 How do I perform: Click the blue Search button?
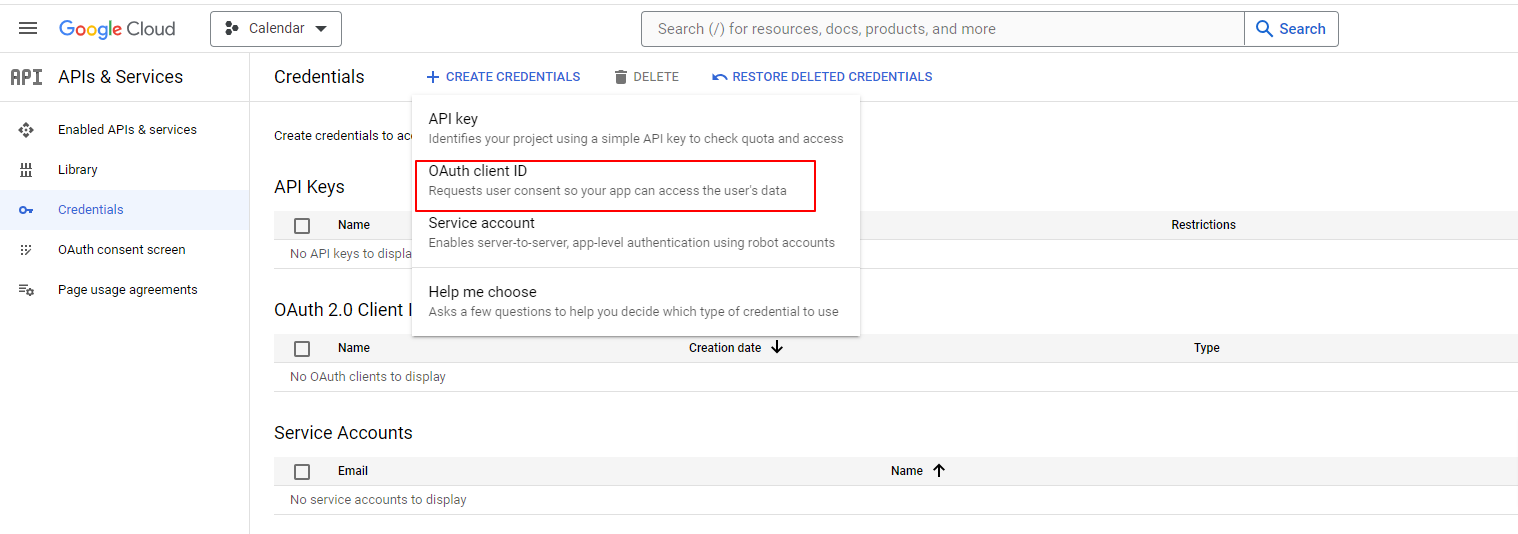(1291, 29)
